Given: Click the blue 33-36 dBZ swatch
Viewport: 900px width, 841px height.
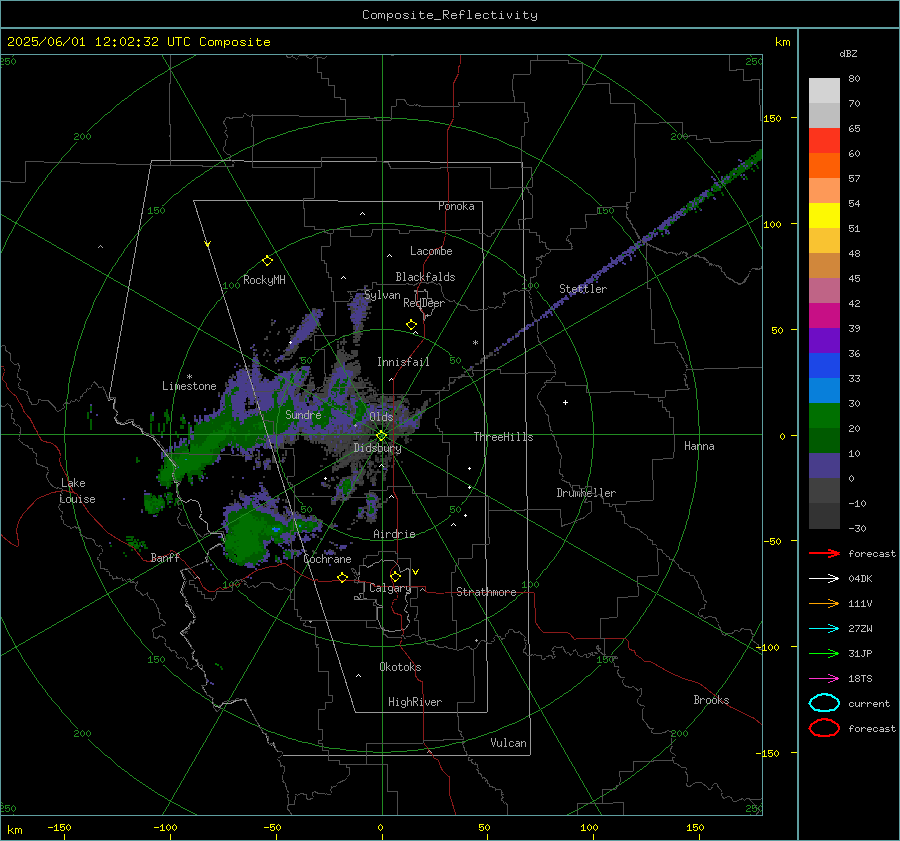Looking at the screenshot, I should [x=824, y=366].
